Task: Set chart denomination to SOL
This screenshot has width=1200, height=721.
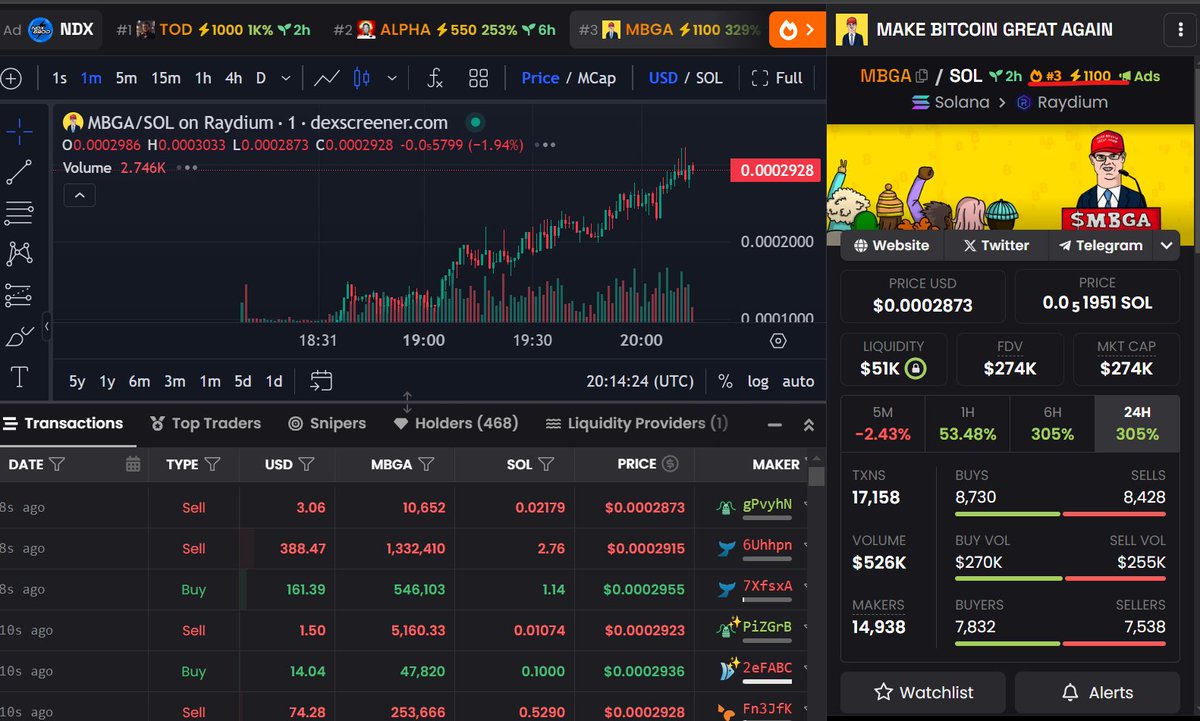Action: click(x=709, y=78)
